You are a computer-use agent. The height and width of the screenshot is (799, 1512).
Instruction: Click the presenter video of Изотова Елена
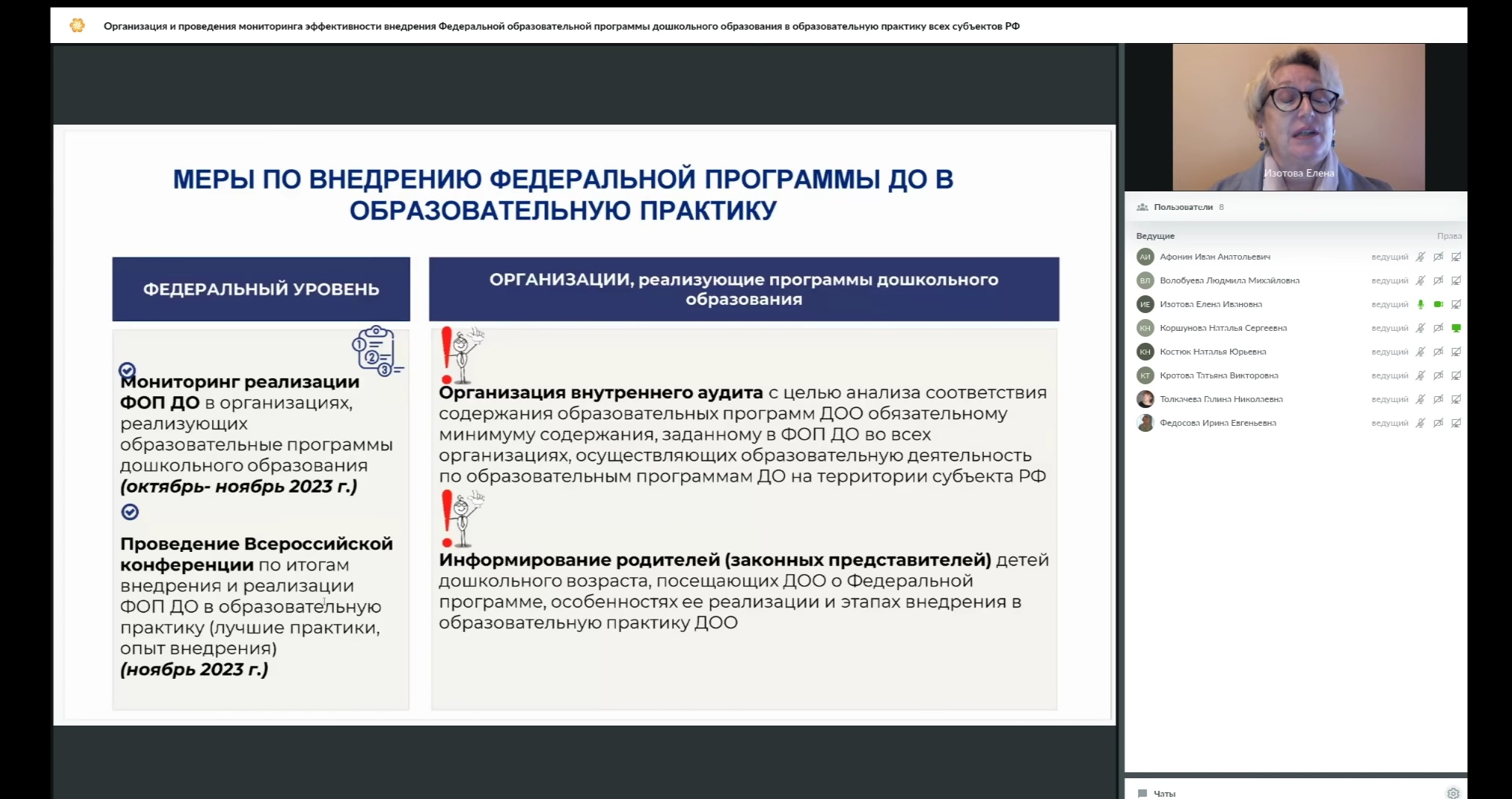1298,117
